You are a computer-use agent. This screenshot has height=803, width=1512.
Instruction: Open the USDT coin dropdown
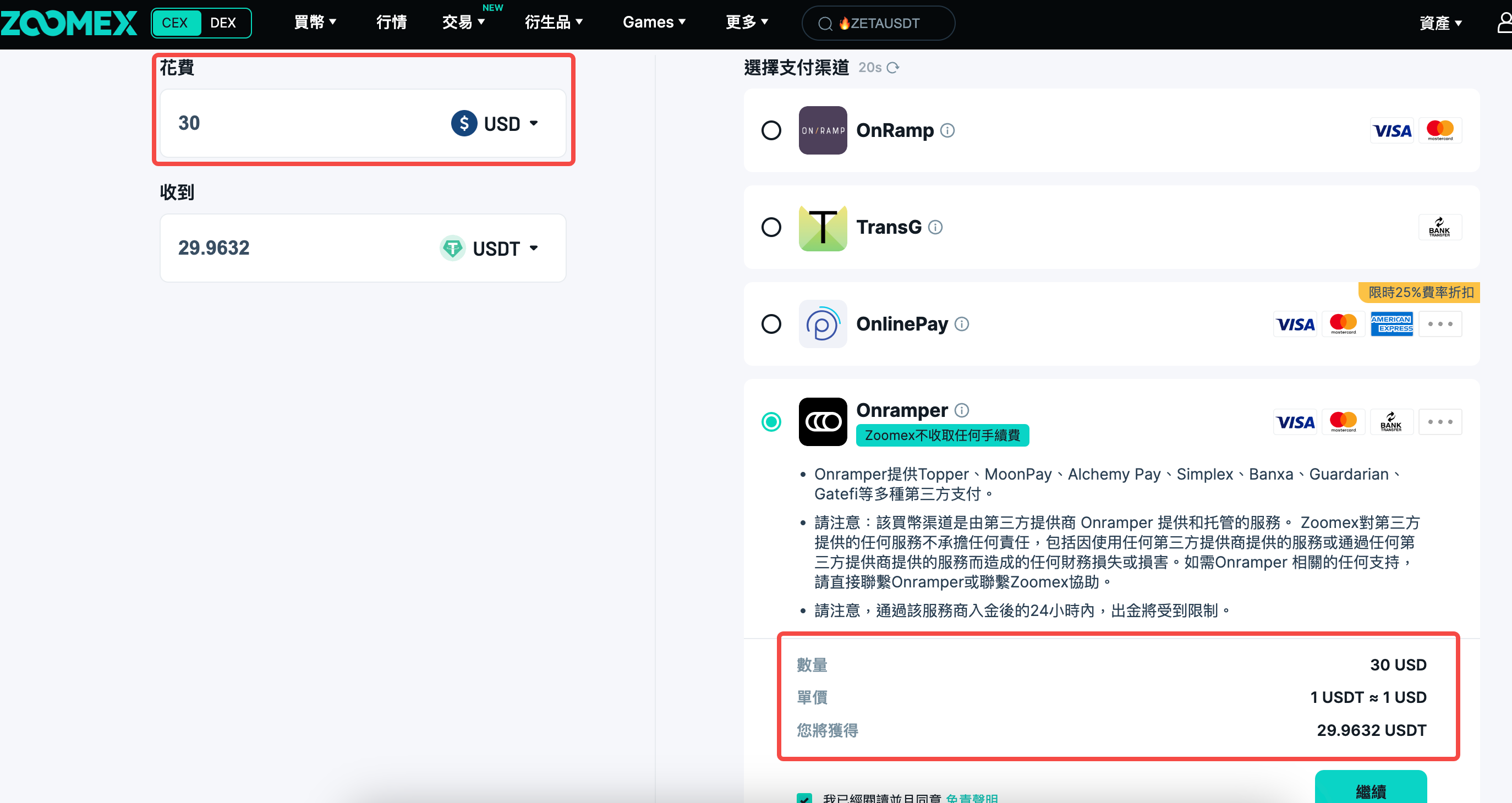(489, 248)
